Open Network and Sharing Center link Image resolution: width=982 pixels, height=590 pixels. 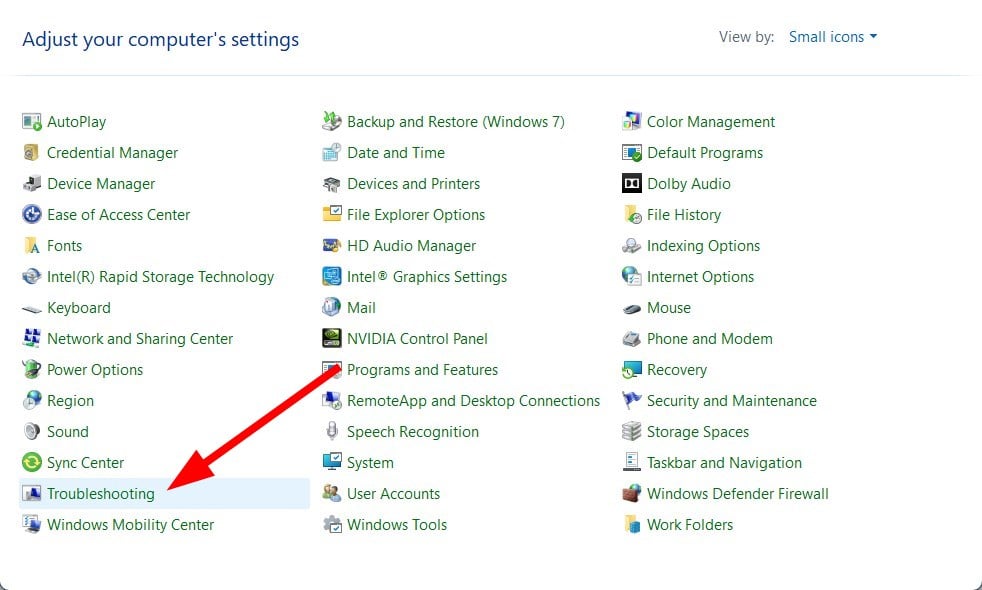point(140,339)
